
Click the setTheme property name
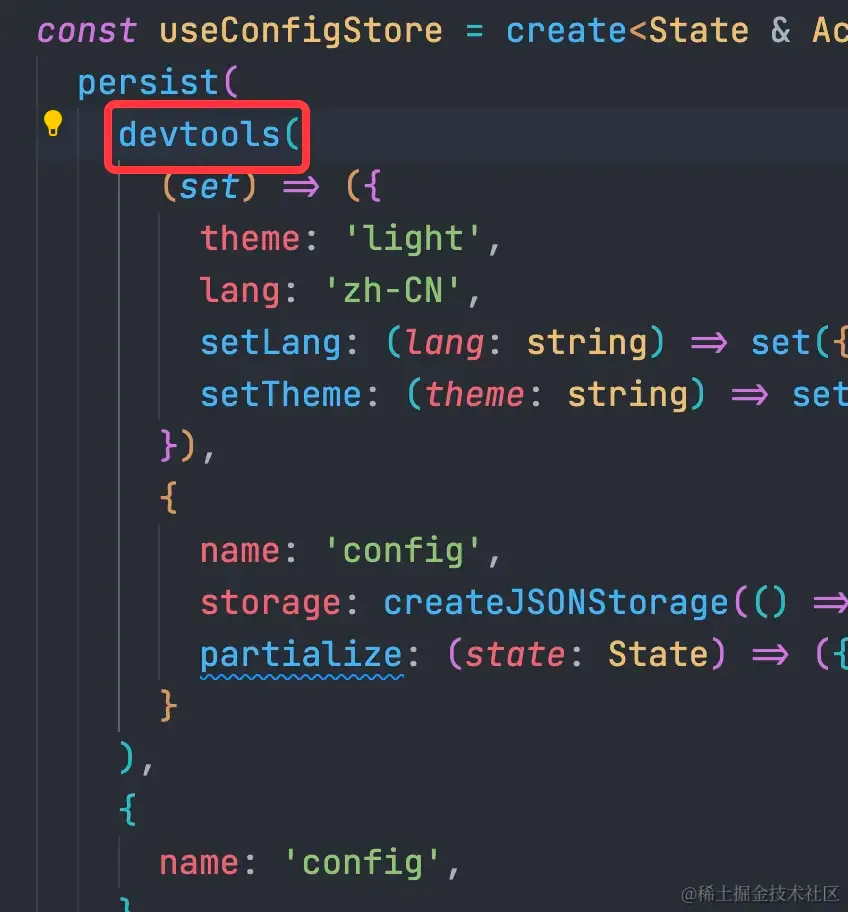coord(281,394)
